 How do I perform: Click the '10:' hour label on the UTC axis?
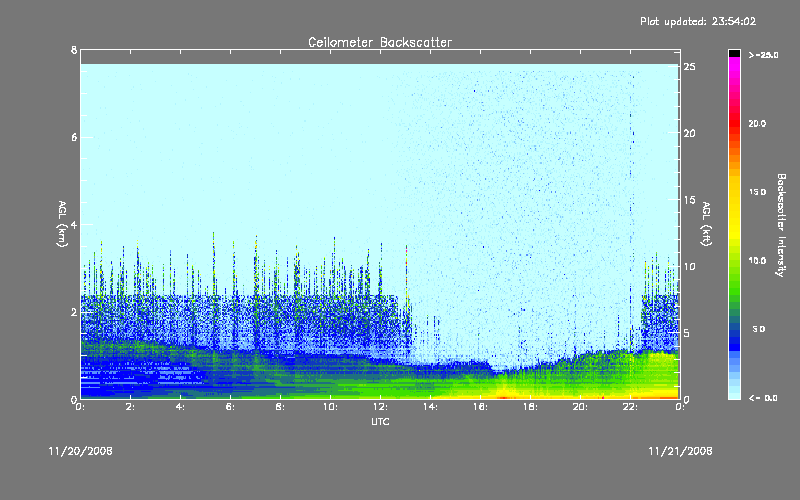tap(330, 407)
